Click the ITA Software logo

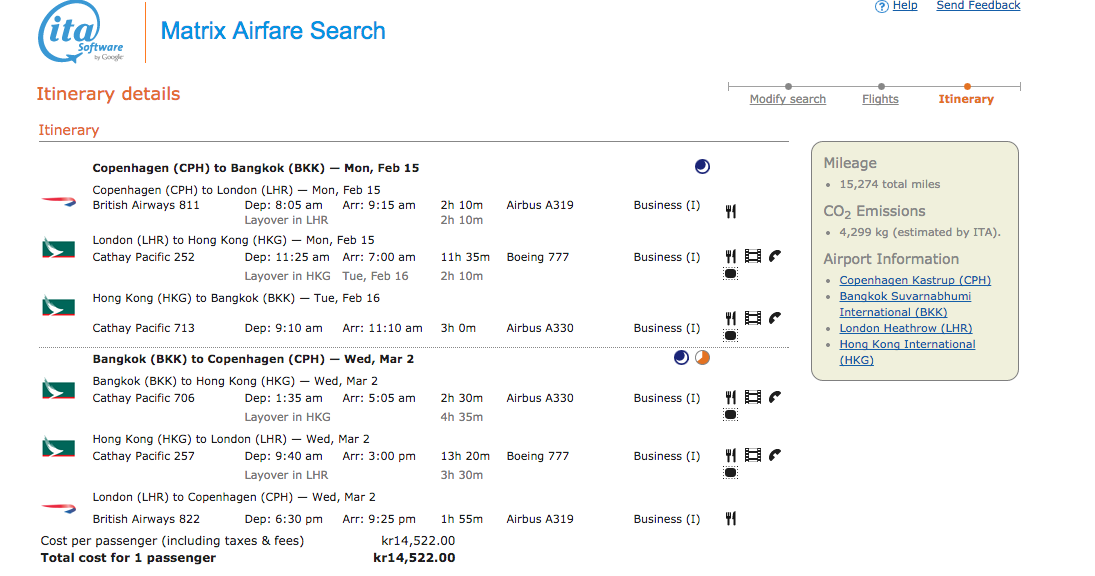(81, 32)
